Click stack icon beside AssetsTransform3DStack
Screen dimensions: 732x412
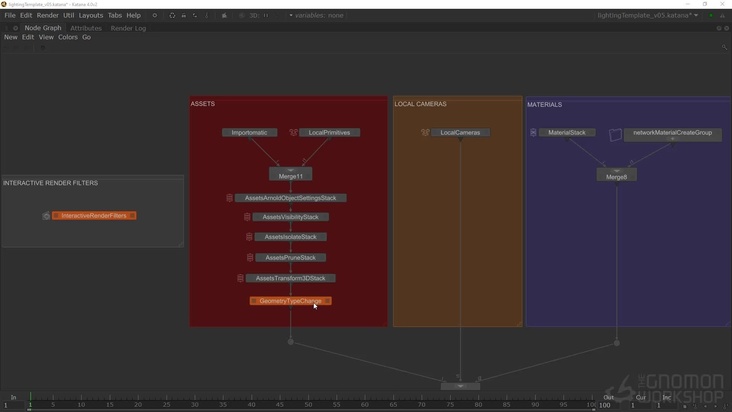[x=240, y=278]
